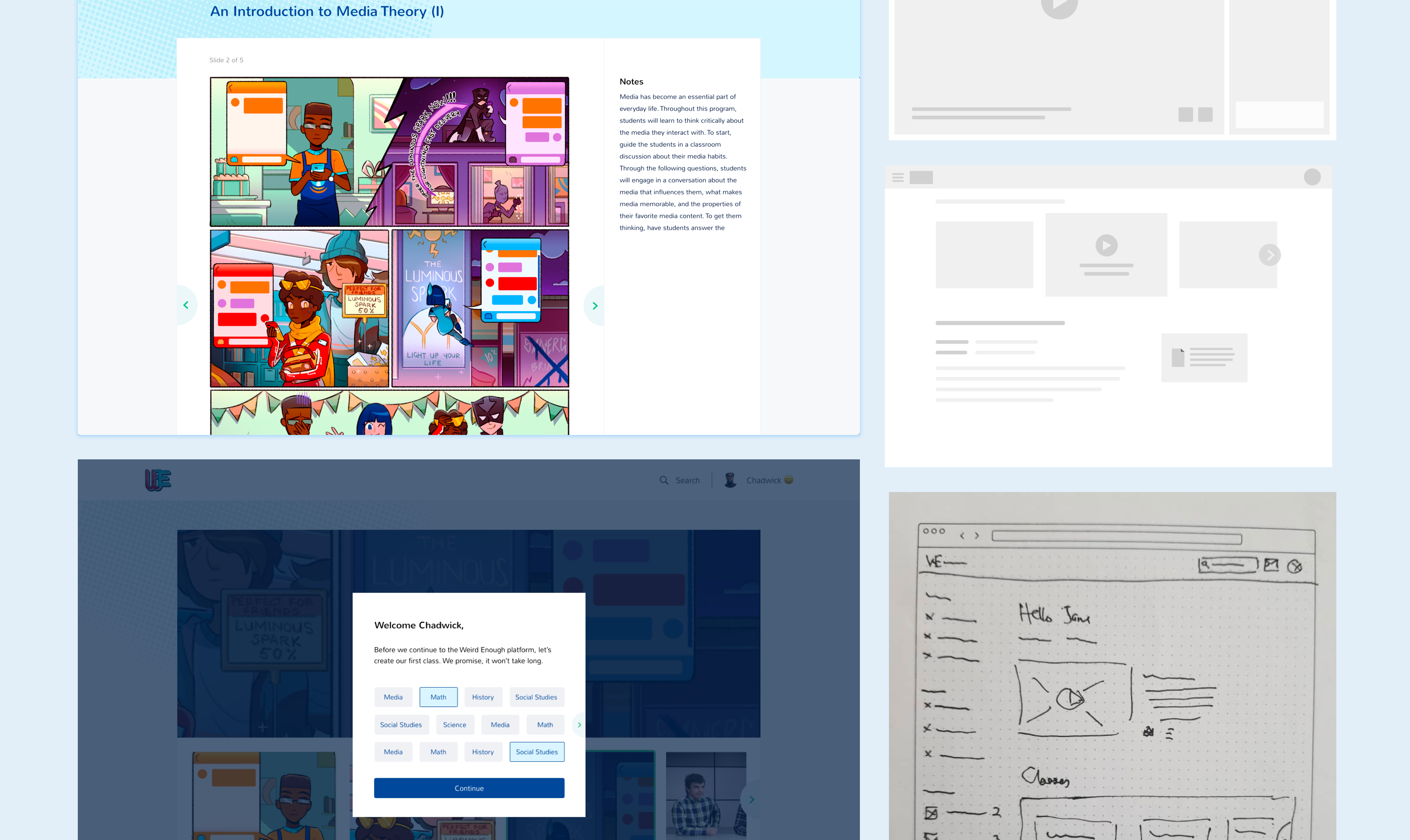
Task: Click the 'Notes' heading
Action: (x=631, y=81)
